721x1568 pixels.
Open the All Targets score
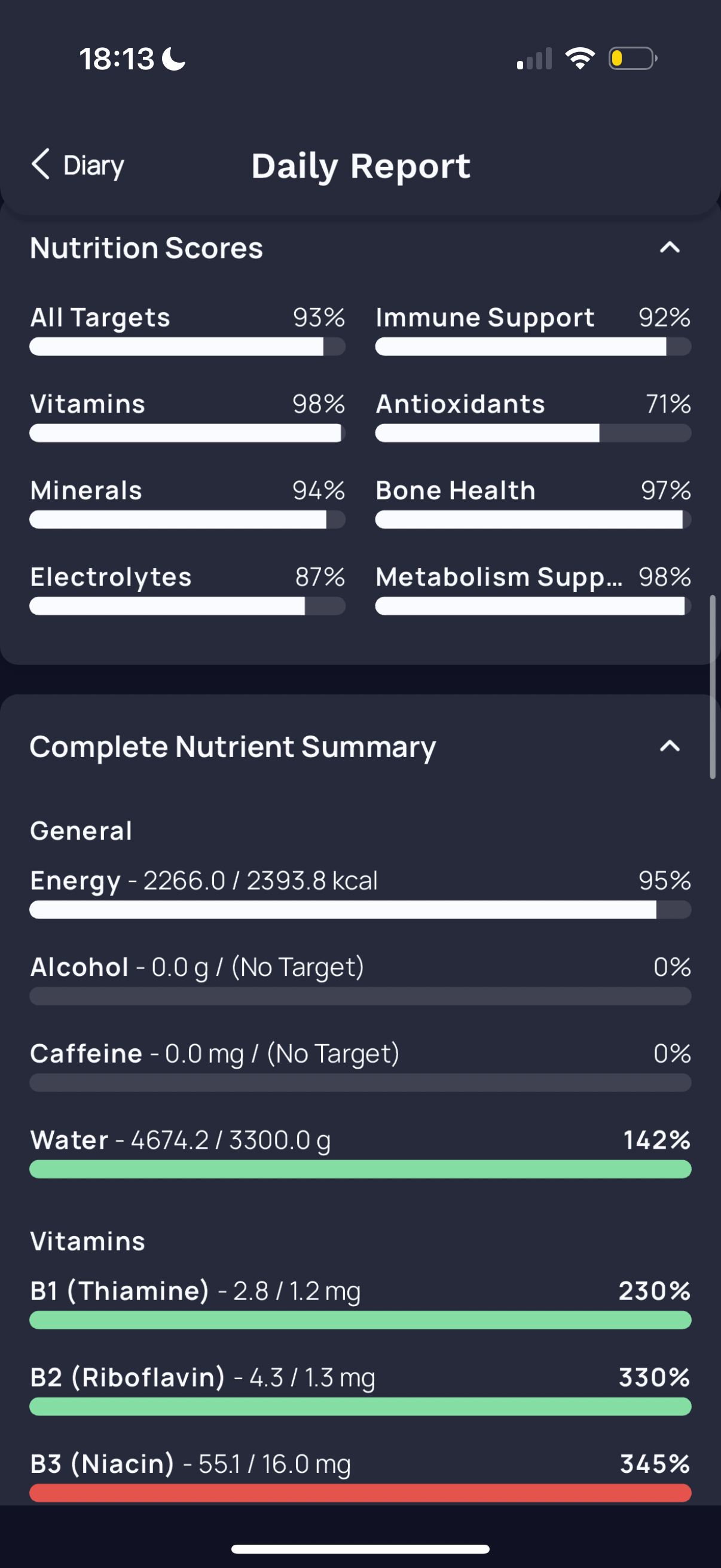187,330
